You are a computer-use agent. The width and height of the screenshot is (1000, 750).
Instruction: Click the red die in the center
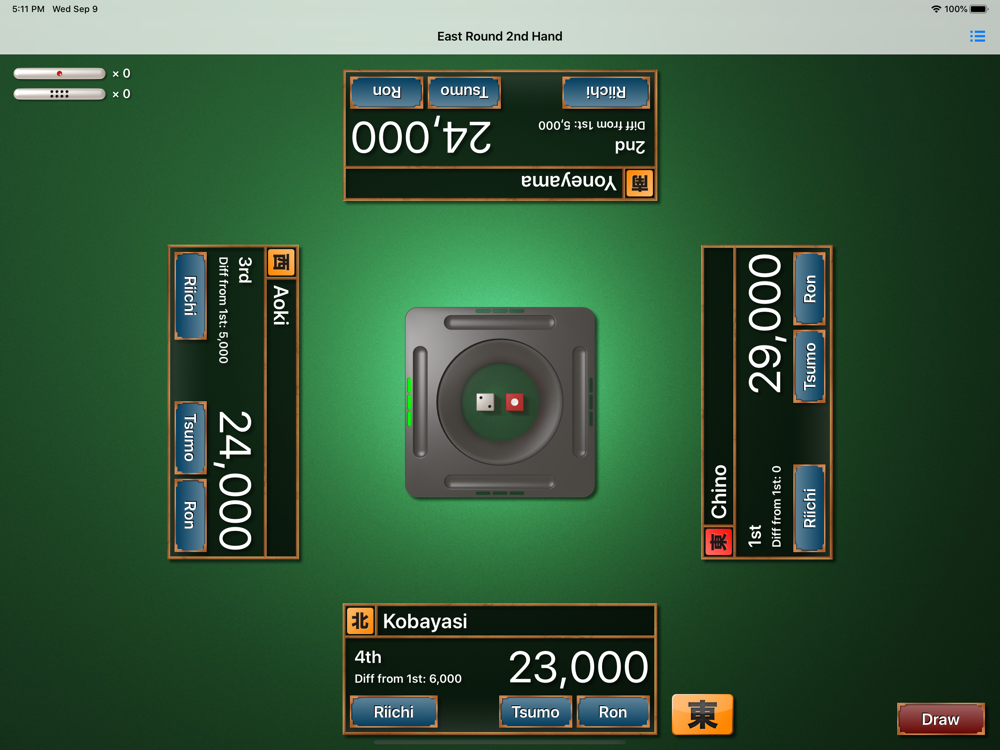[x=515, y=402]
